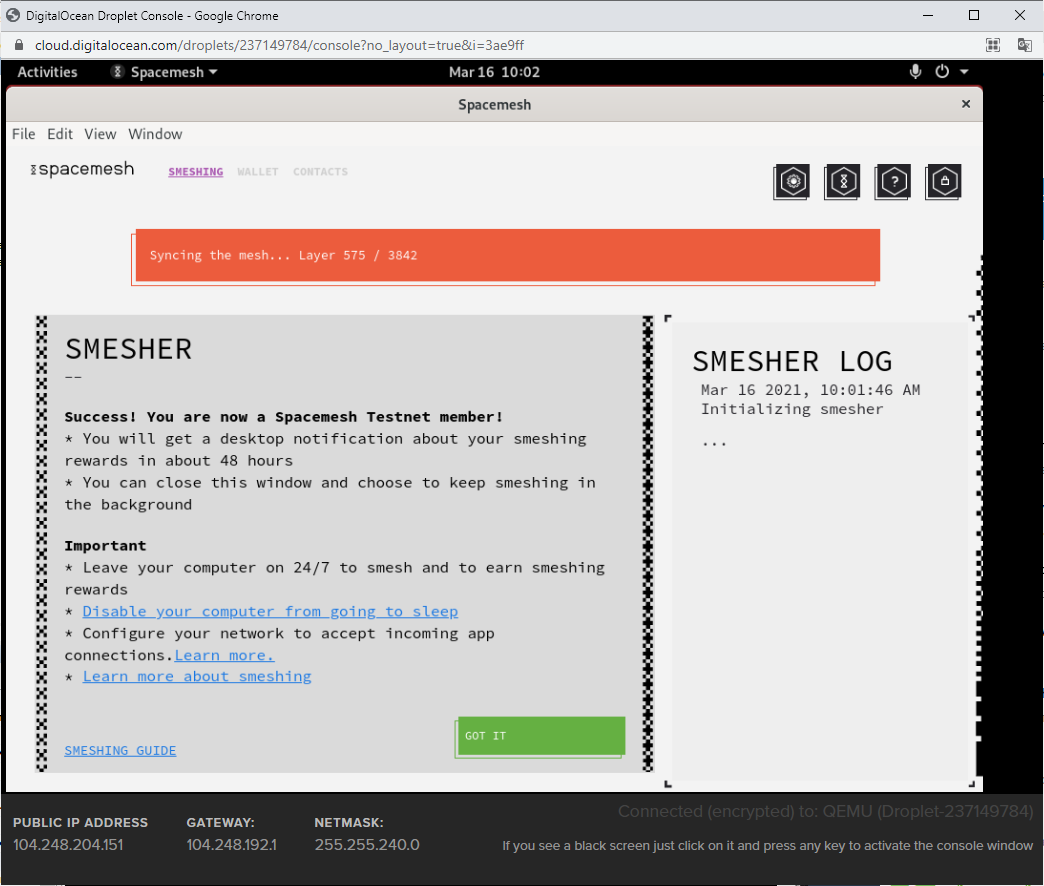
Task: Switch to the CONTACTS tab
Action: pos(320,172)
